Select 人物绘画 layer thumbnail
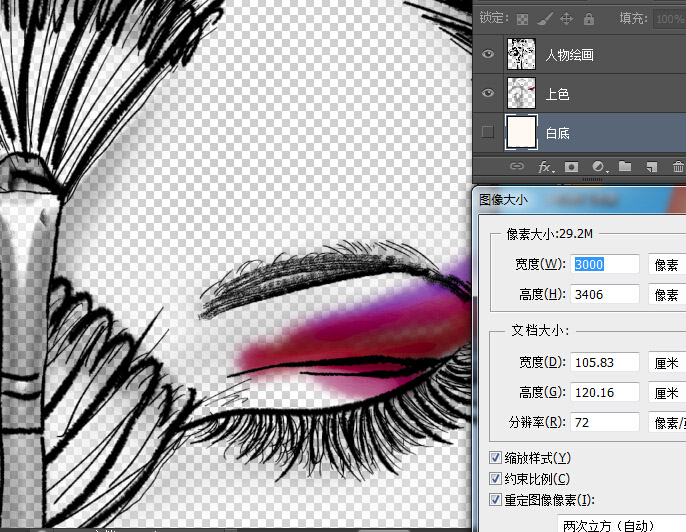This screenshot has width=686, height=532. coord(521,54)
